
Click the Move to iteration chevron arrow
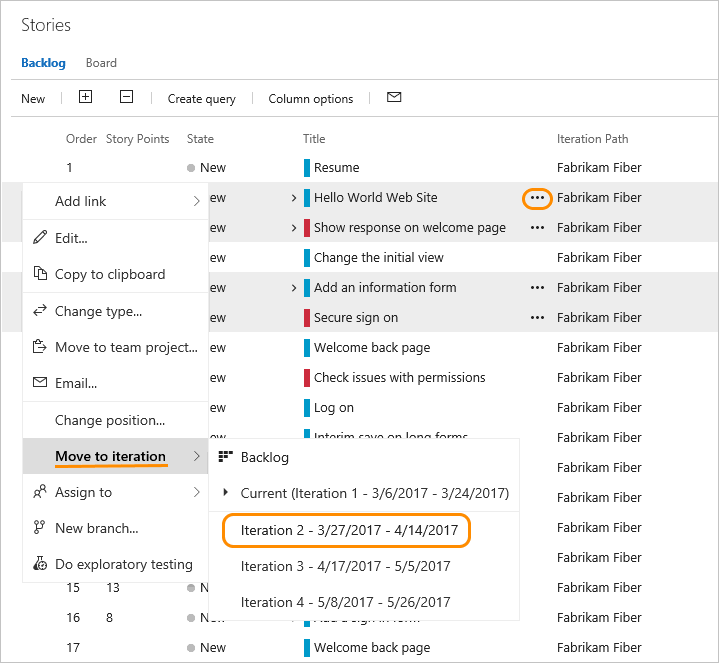click(197, 456)
